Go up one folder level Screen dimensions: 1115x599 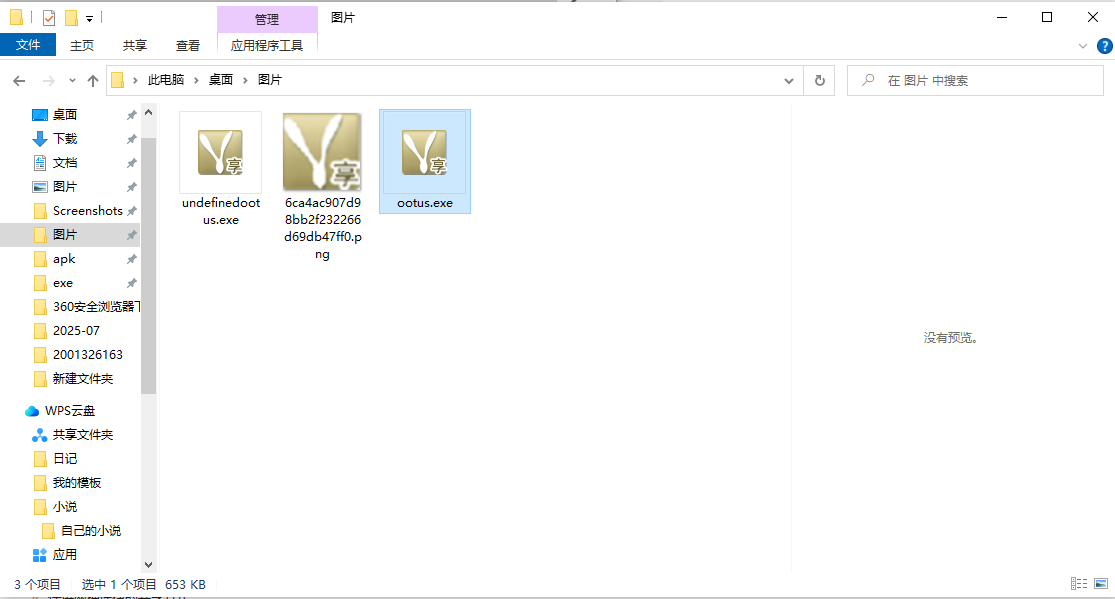point(92,81)
